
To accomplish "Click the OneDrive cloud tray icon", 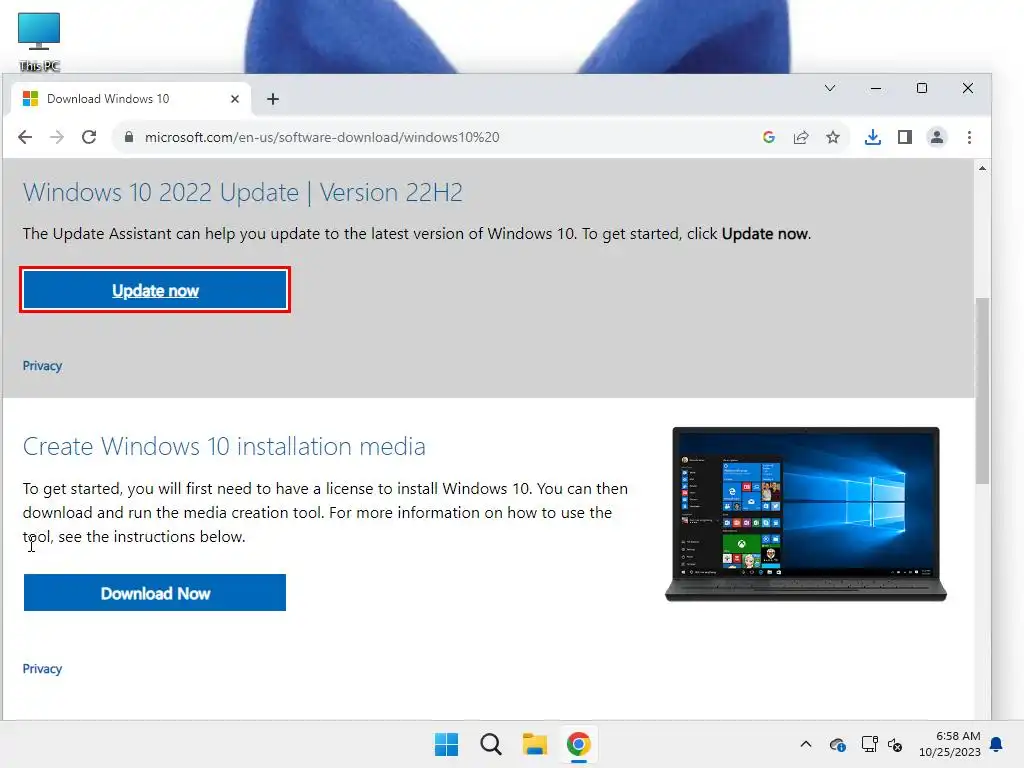I will (x=837, y=744).
